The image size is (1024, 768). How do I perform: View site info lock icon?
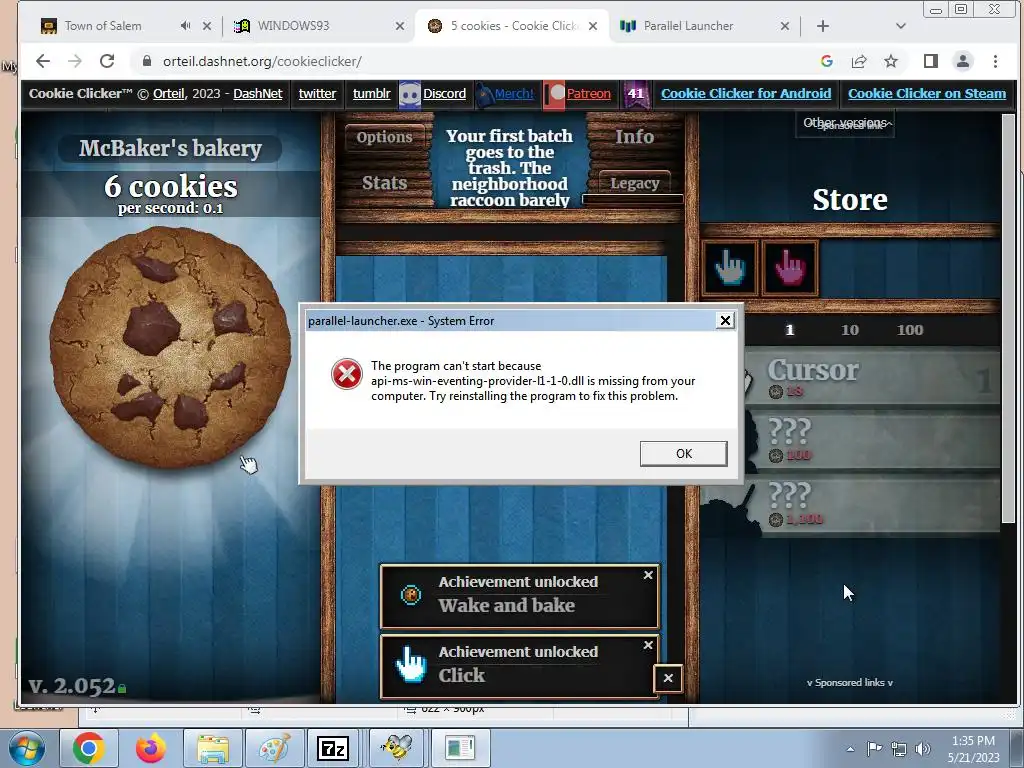147,61
